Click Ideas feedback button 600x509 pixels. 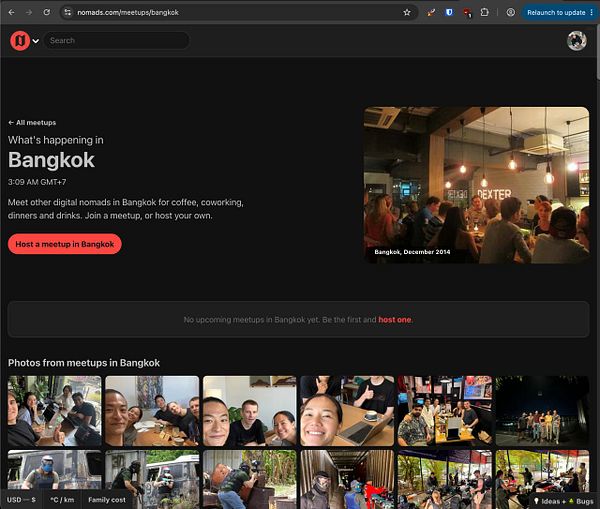tap(549, 501)
